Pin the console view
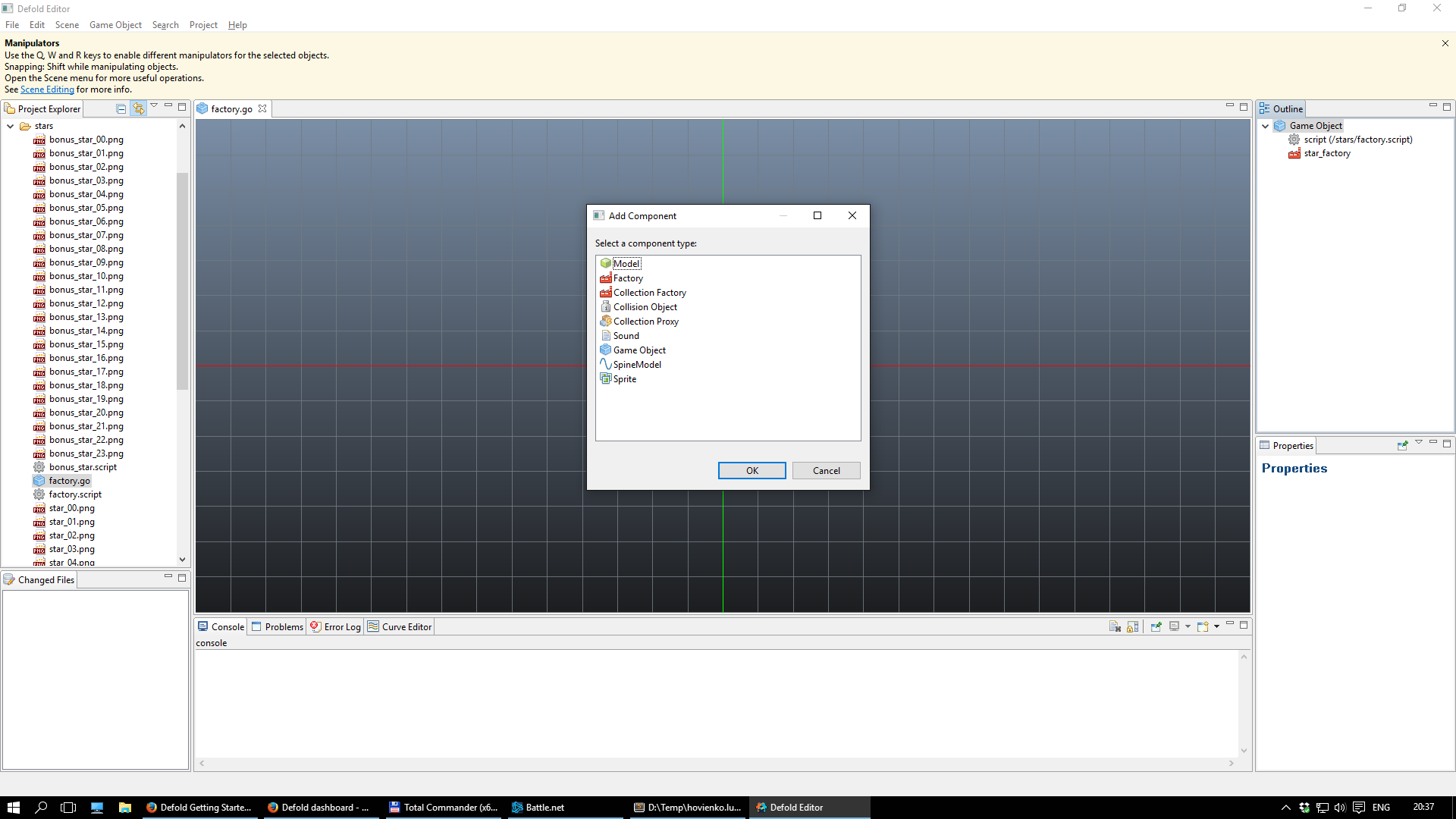The width and height of the screenshot is (1456, 819). (1156, 626)
